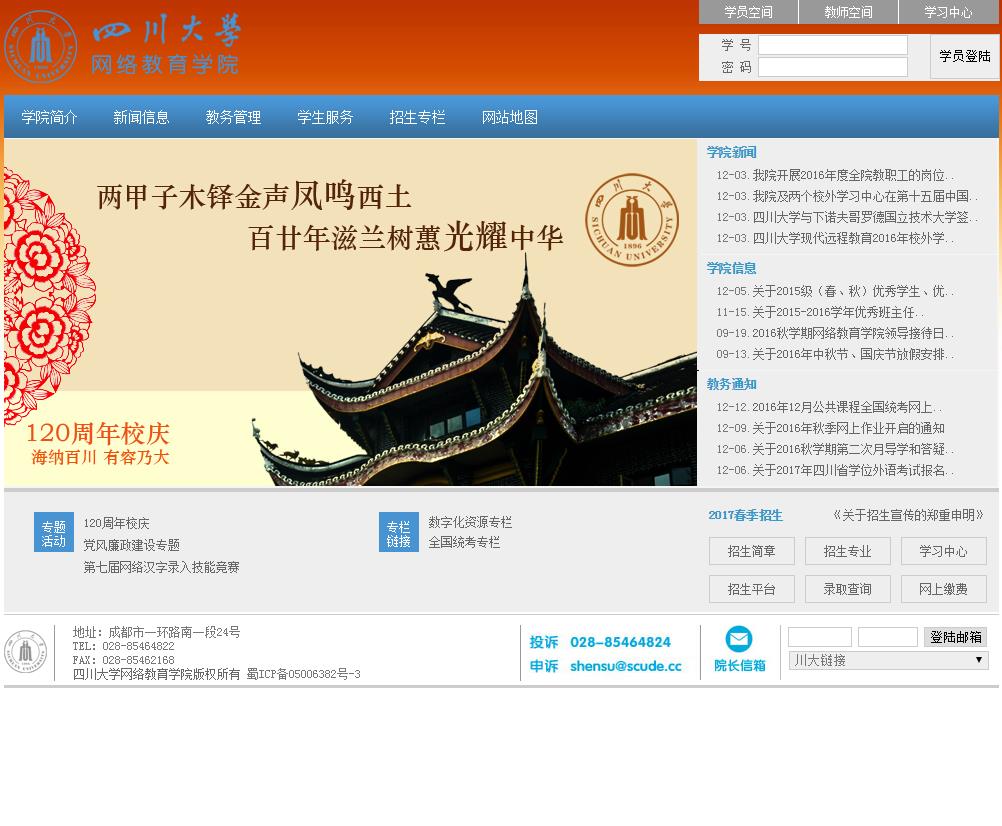Viewport: 1002px width, 826px height.
Task: Click the 120周年校庆 banner image
Action: (350, 312)
